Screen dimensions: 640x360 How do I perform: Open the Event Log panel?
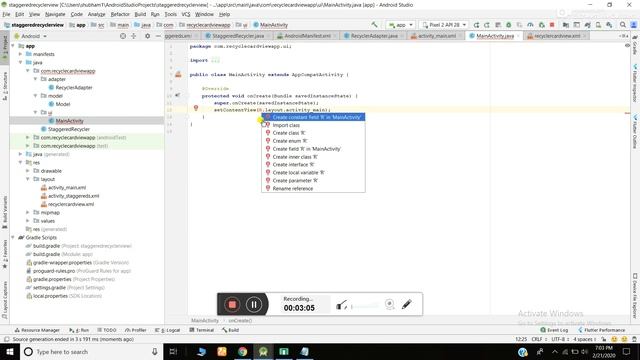point(554,330)
